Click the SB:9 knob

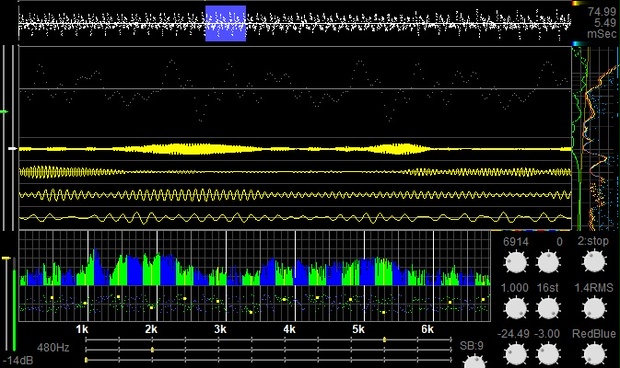(x=474, y=362)
